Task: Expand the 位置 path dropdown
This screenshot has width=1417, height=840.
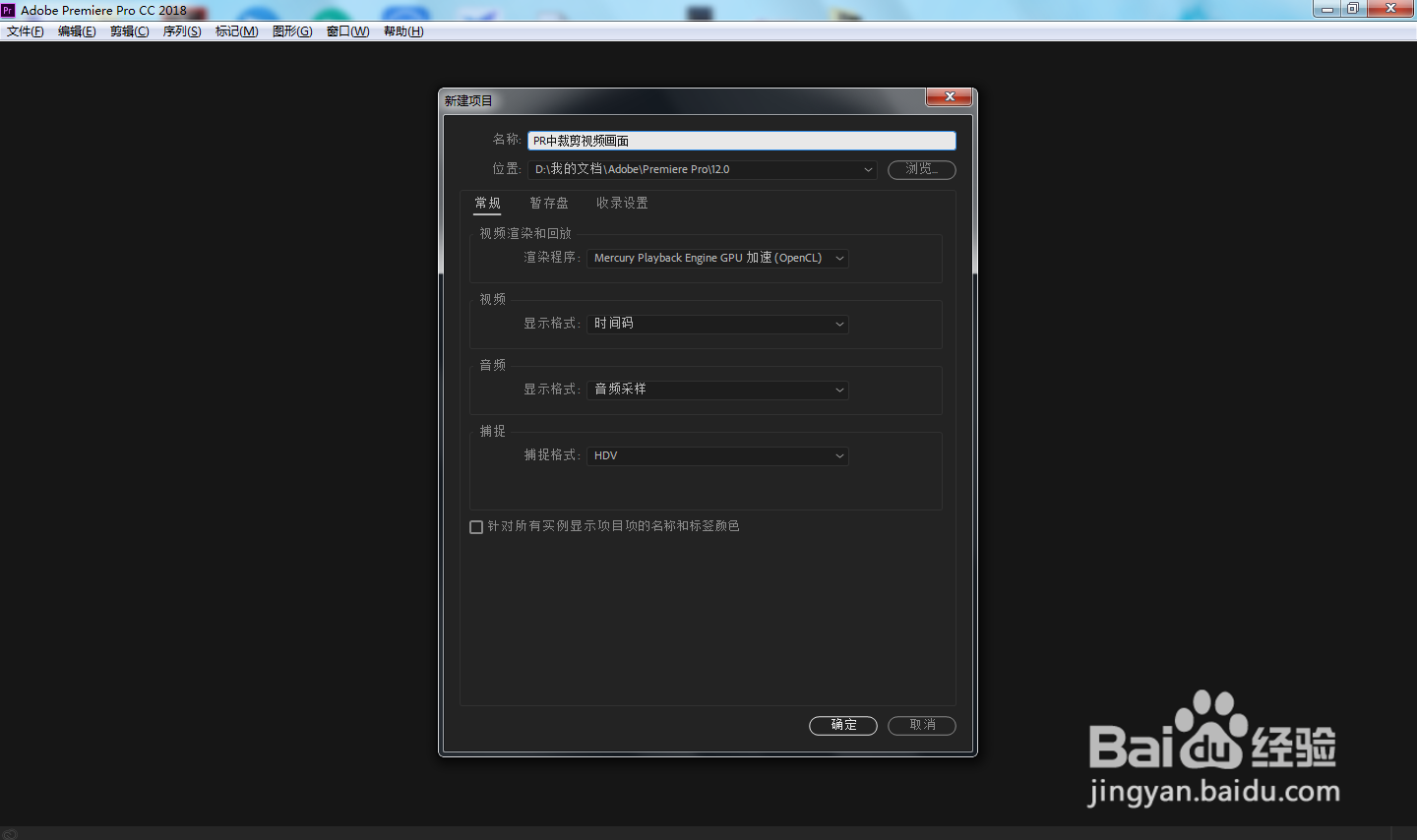Action: (x=703, y=169)
